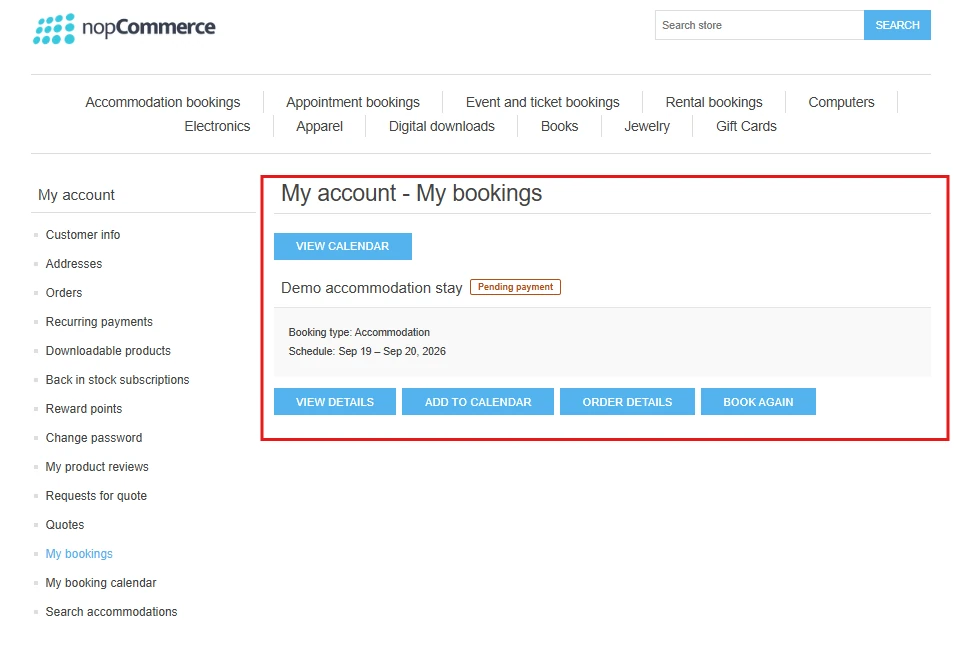972x647 pixels.
Task: Open Recurring payments sidebar link
Action: 99,322
